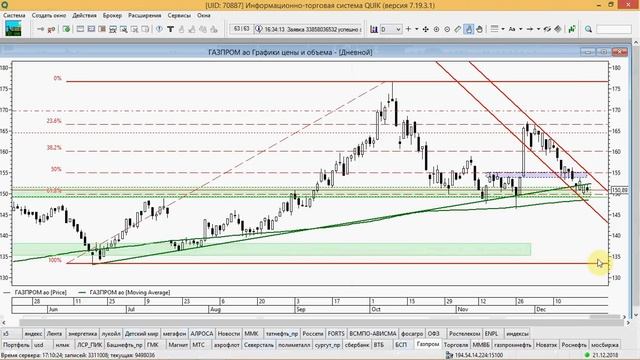Switch to the АЛРОСА tab

[202, 333]
